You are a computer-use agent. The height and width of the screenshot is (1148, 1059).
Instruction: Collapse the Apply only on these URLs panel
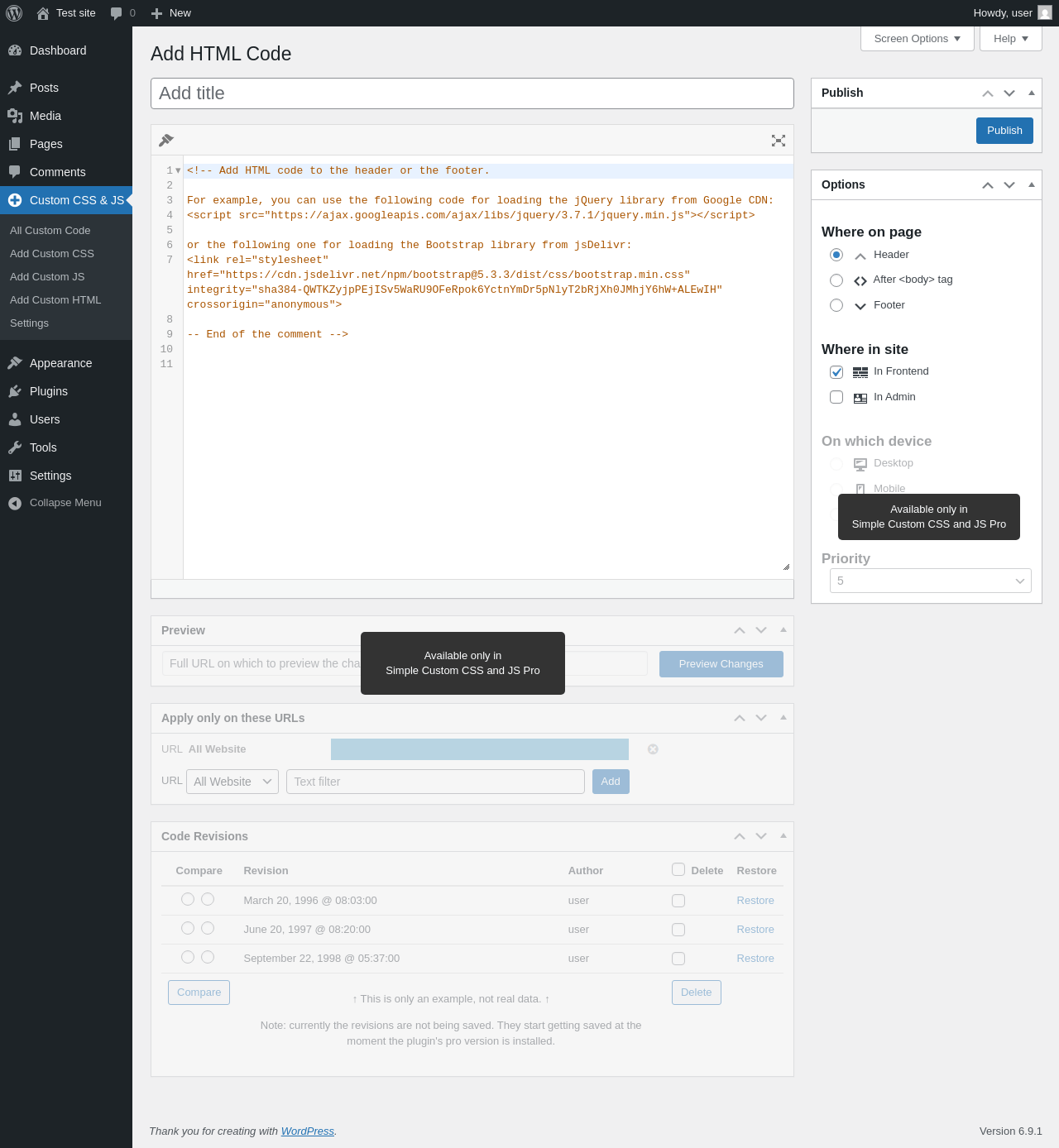pyautogui.click(x=783, y=717)
